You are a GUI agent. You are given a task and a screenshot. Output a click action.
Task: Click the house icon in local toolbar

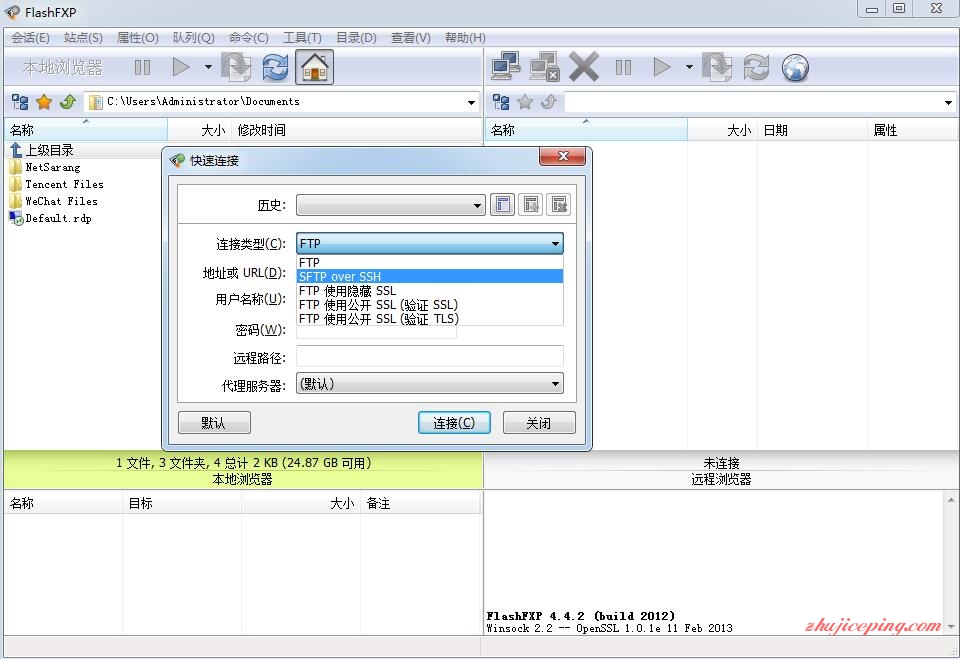[x=315, y=67]
